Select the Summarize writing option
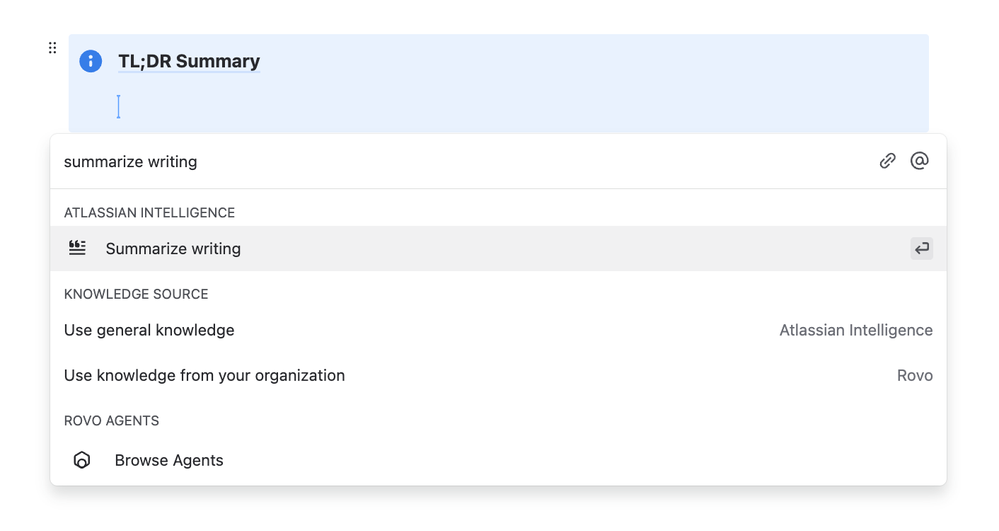 coord(173,249)
